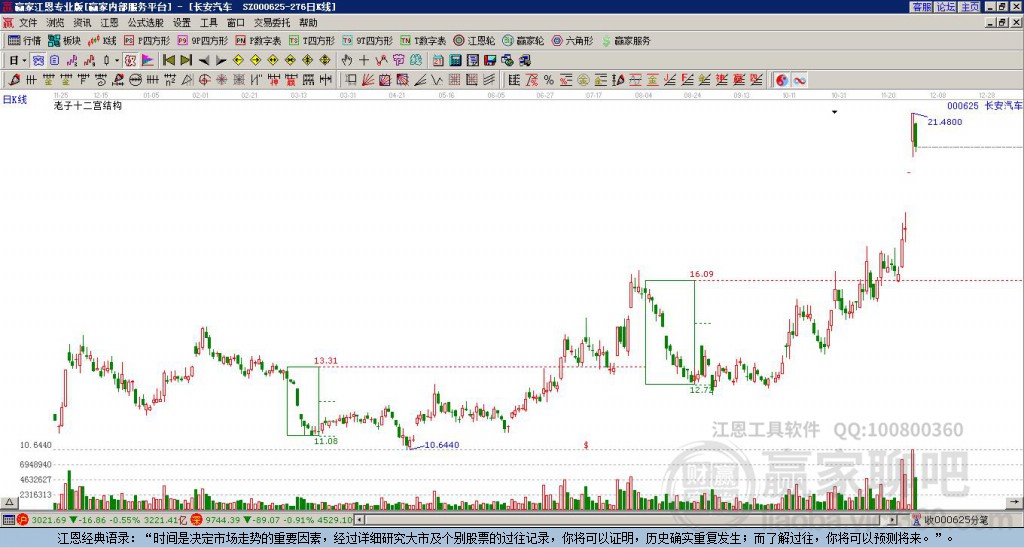Image resolution: width=1024 pixels, height=548 pixels.
Task: Open the 文件 menu
Action: tap(28, 23)
